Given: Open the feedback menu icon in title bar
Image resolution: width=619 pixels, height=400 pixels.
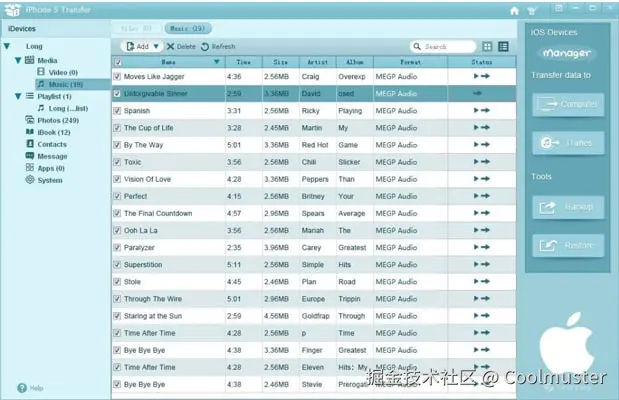Looking at the screenshot, I should (559, 8).
